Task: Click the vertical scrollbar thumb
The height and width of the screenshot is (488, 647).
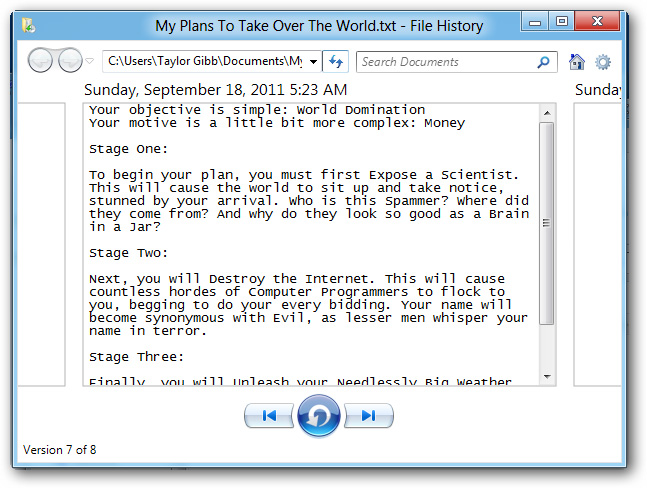Action: (x=547, y=223)
